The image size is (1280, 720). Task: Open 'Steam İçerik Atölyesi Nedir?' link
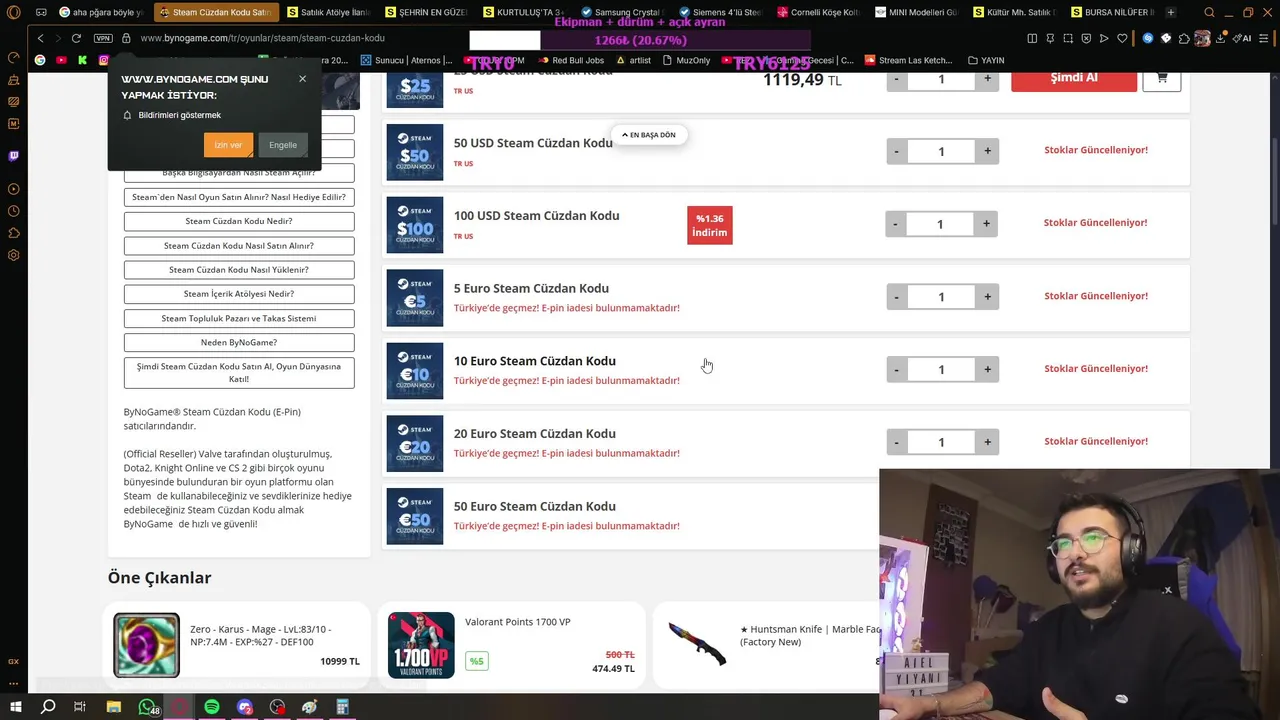(x=239, y=294)
